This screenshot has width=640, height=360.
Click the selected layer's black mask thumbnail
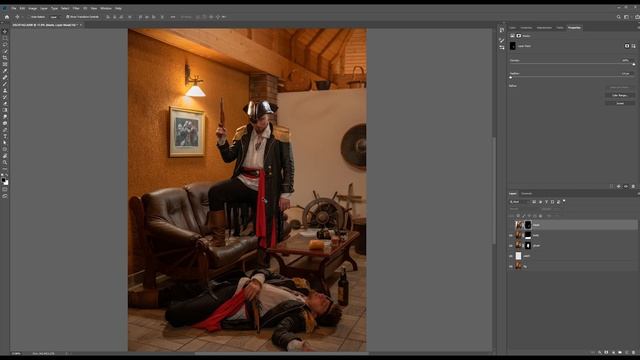tap(528, 225)
